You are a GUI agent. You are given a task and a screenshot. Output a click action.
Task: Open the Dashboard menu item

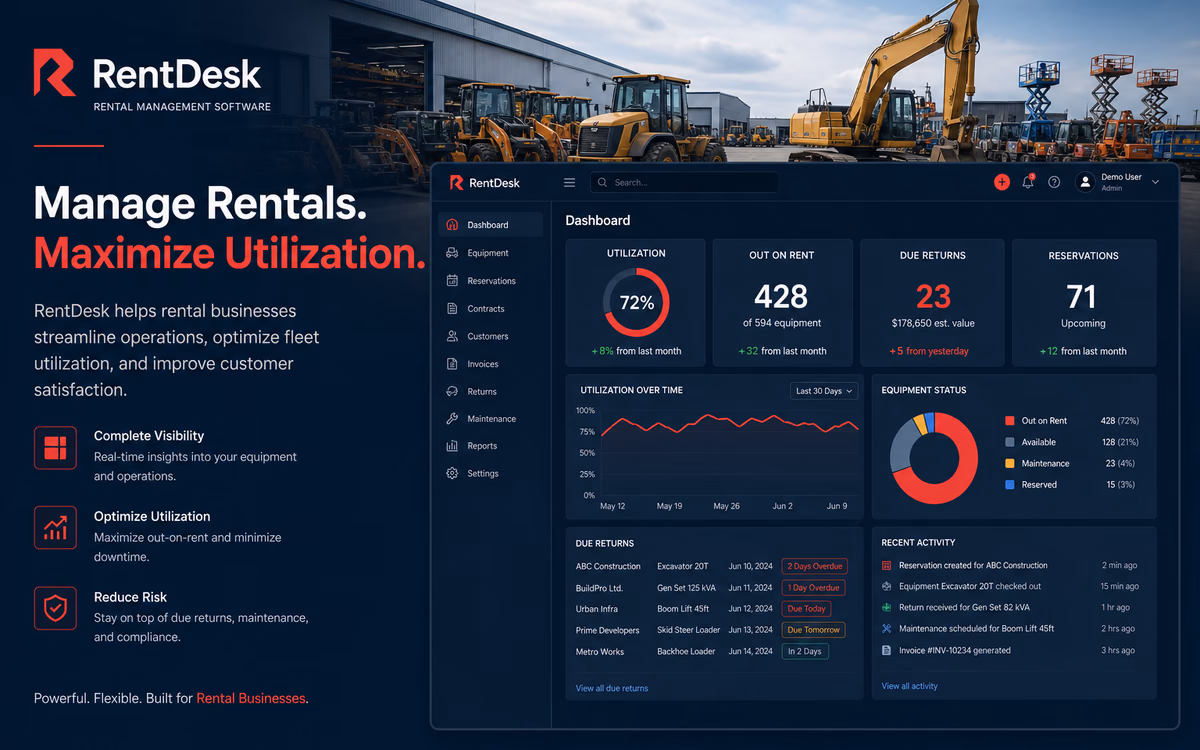[x=491, y=225]
